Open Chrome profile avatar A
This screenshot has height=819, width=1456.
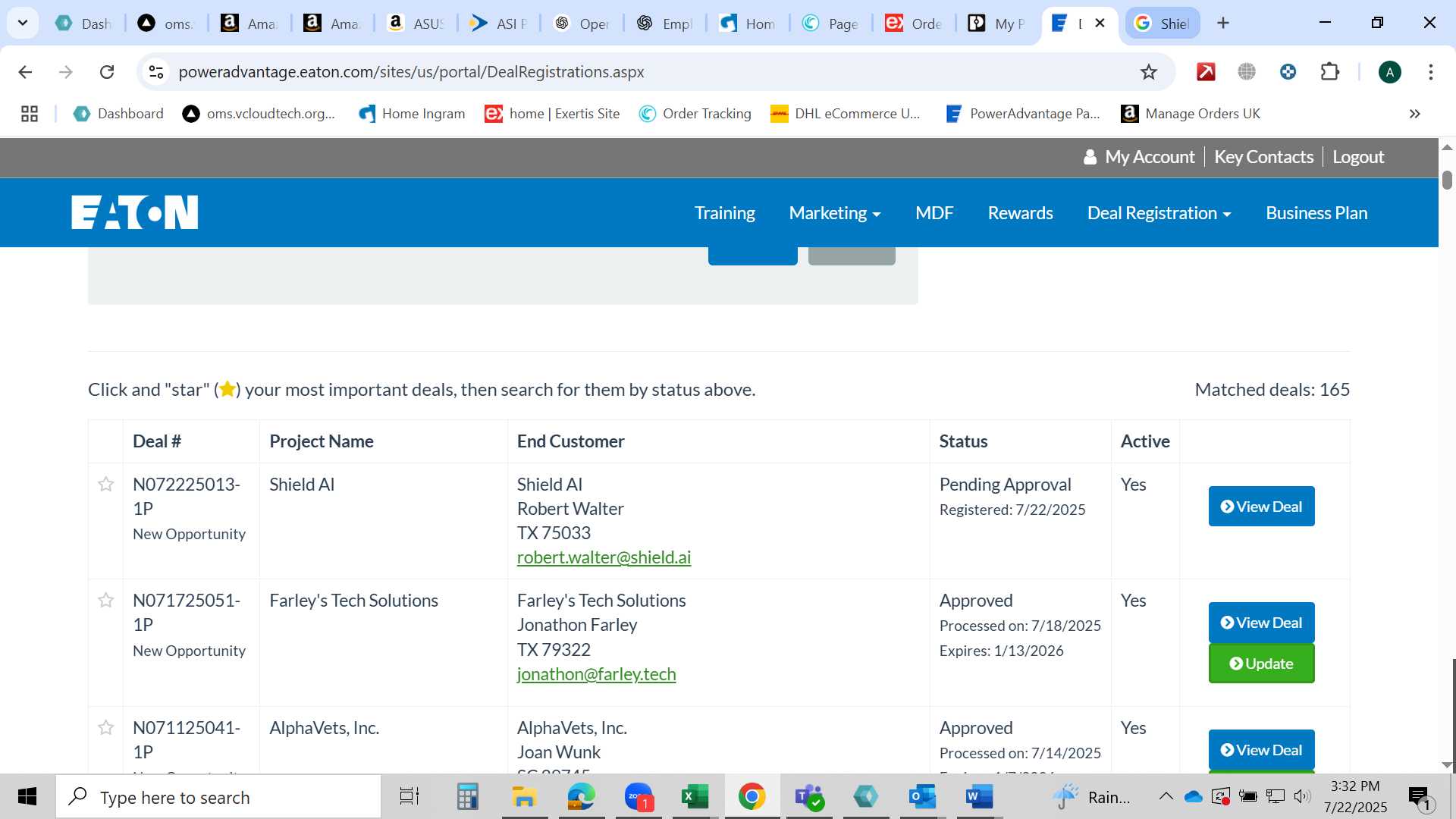[x=1390, y=72]
